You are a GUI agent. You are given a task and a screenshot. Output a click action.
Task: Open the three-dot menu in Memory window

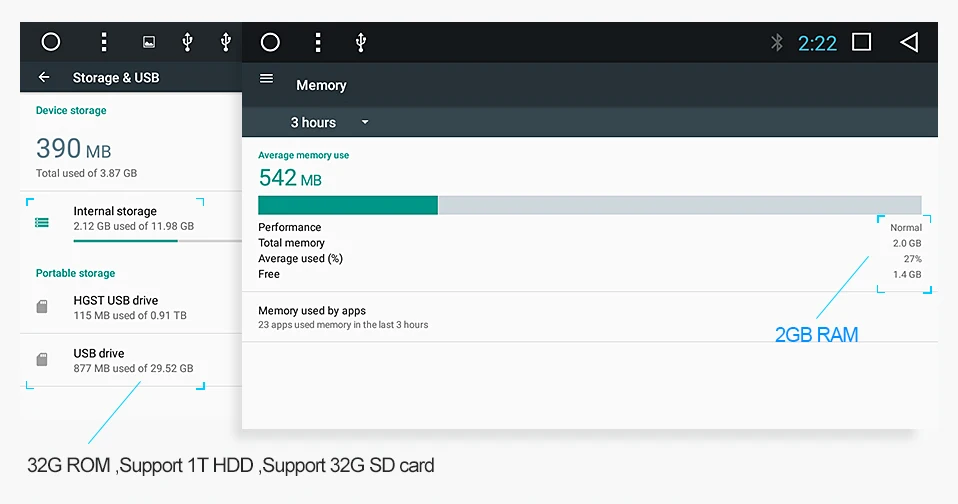(x=318, y=42)
